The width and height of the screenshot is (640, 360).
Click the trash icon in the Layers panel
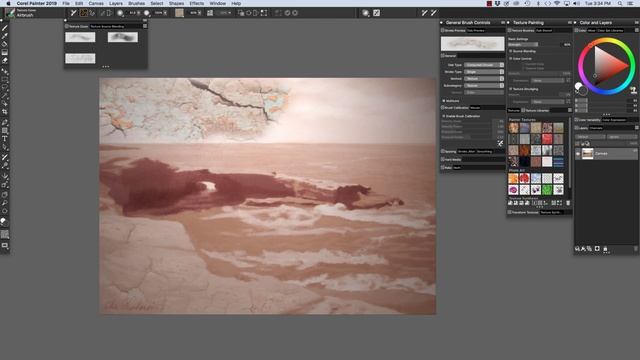[636, 249]
